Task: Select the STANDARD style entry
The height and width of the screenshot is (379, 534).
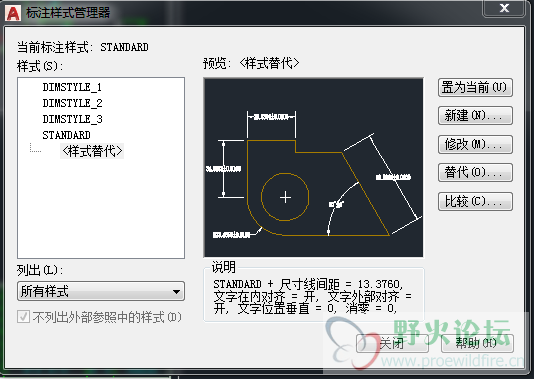Action: [66, 135]
